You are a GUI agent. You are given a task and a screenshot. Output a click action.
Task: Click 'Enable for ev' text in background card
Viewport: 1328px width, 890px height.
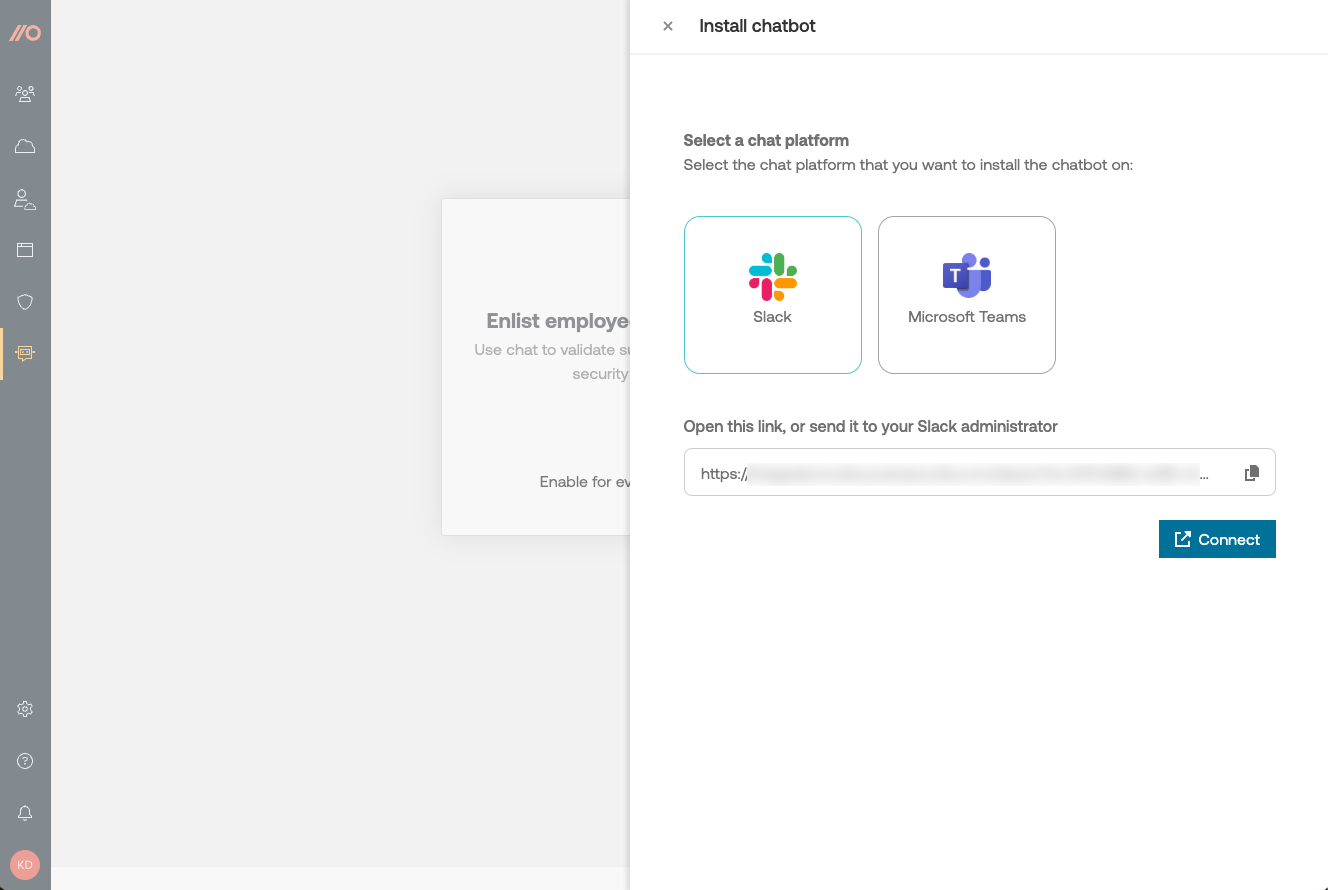click(585, 482)
